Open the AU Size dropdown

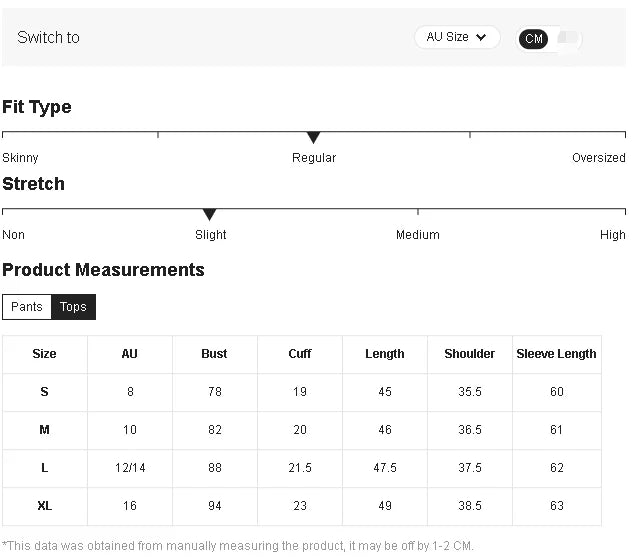click(x=457, y=37)
